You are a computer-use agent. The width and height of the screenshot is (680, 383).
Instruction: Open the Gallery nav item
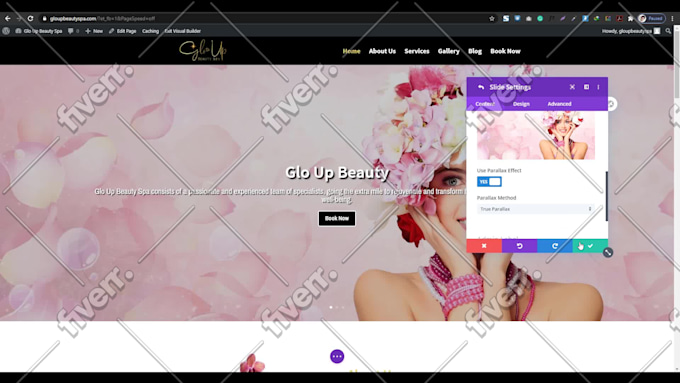pyautogui.click(x=448, y=51)
